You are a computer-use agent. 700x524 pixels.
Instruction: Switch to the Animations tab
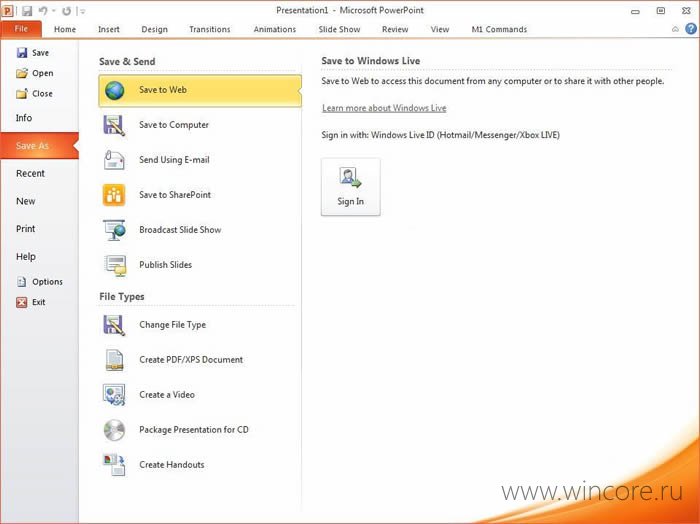coord(275,29)
